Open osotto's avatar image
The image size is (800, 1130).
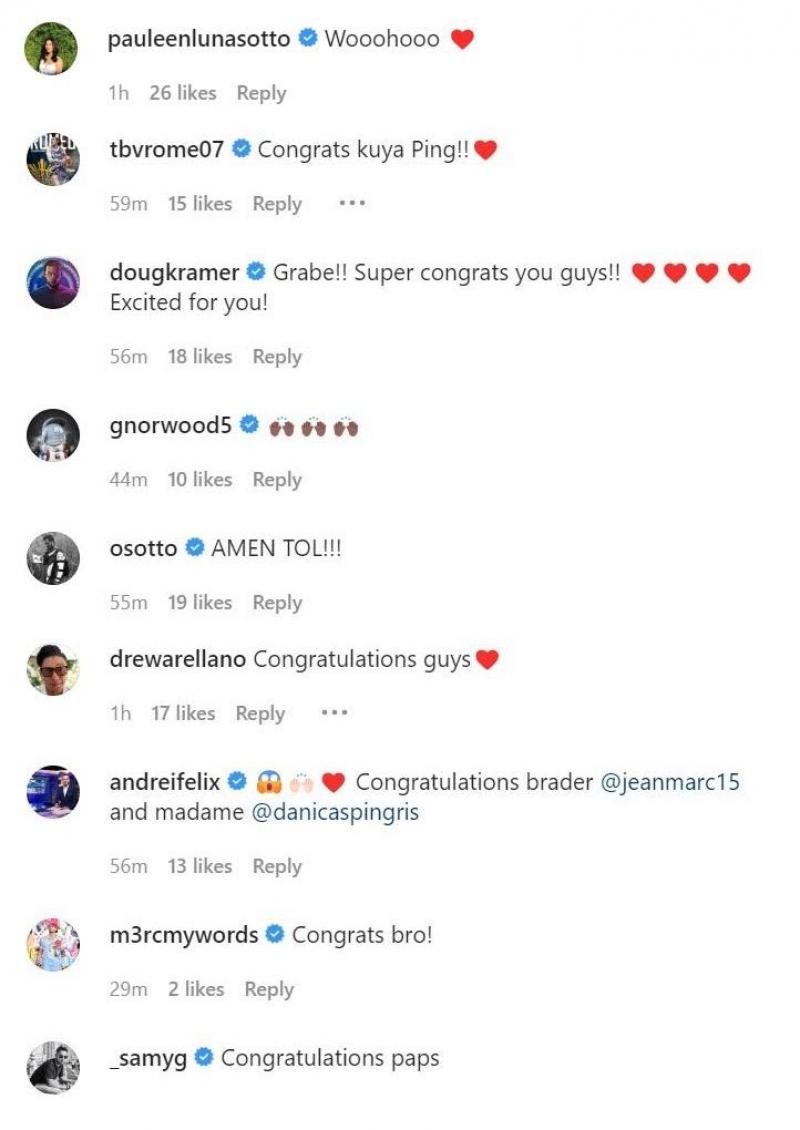coord(52,557)
